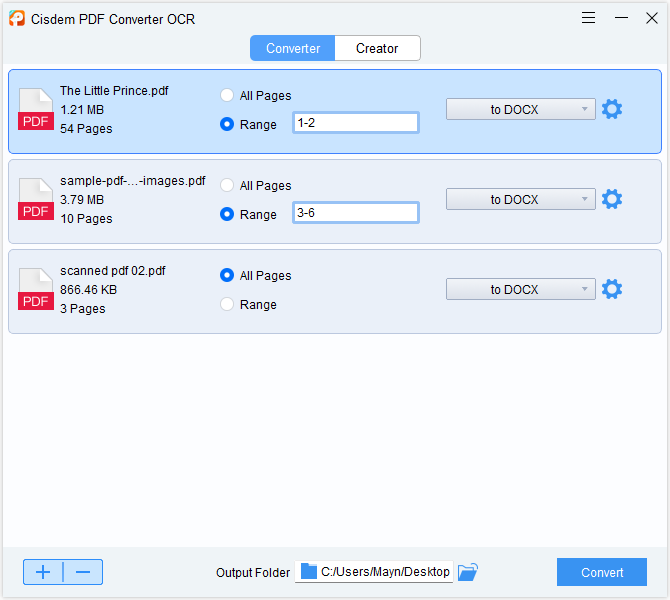Click PDF icon of The Little Prince.pdf

click(36, 109)
